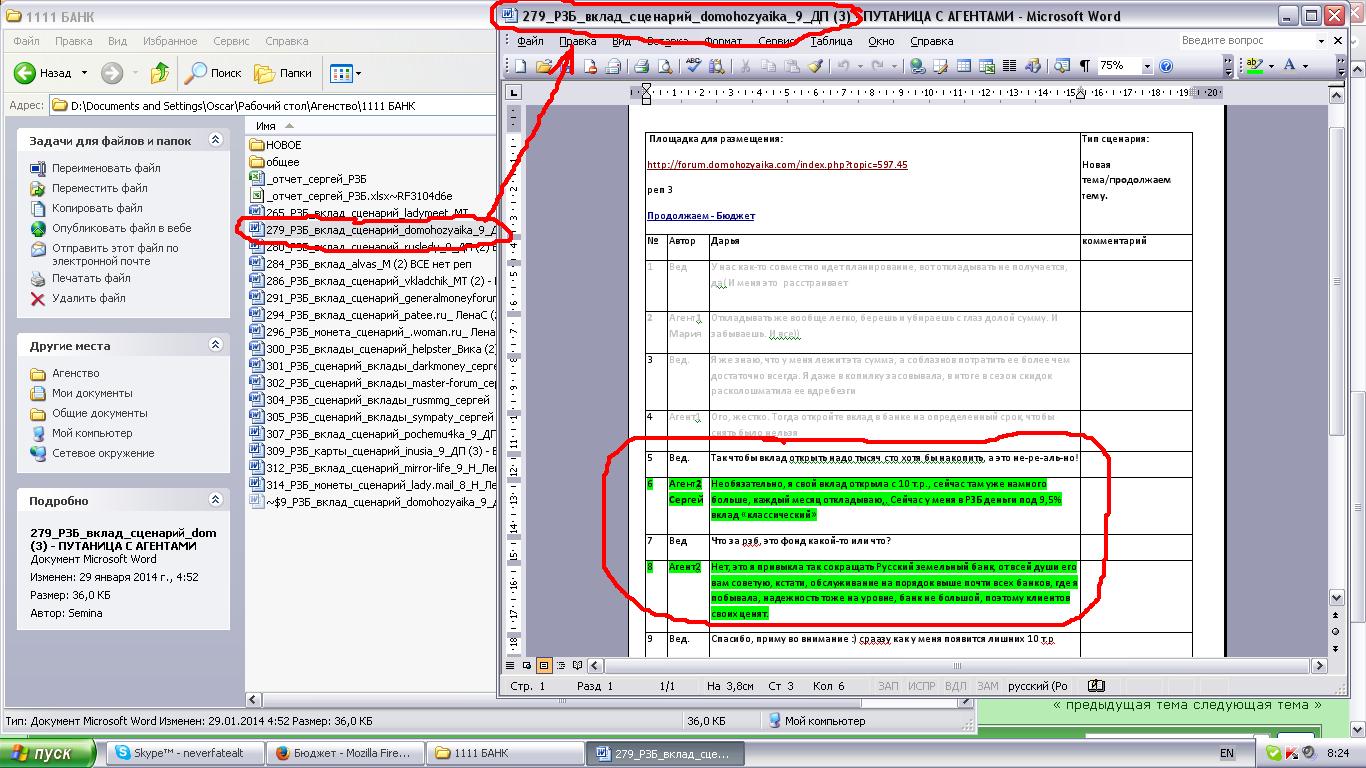
Task: Open Print Preview in Word toolbar
Action: [x=665, y=66]
